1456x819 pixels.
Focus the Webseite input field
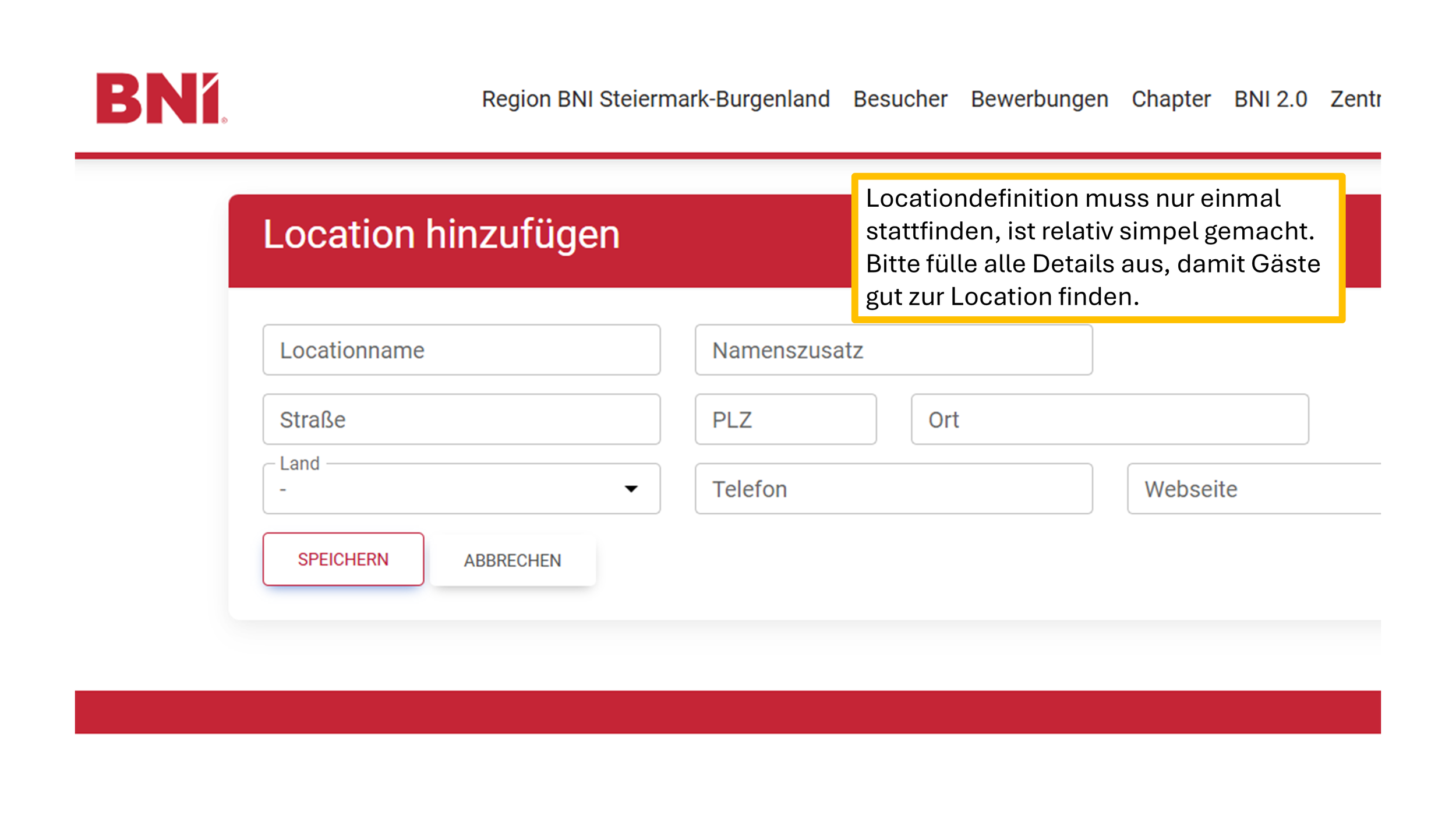(x=1252, y=489)
